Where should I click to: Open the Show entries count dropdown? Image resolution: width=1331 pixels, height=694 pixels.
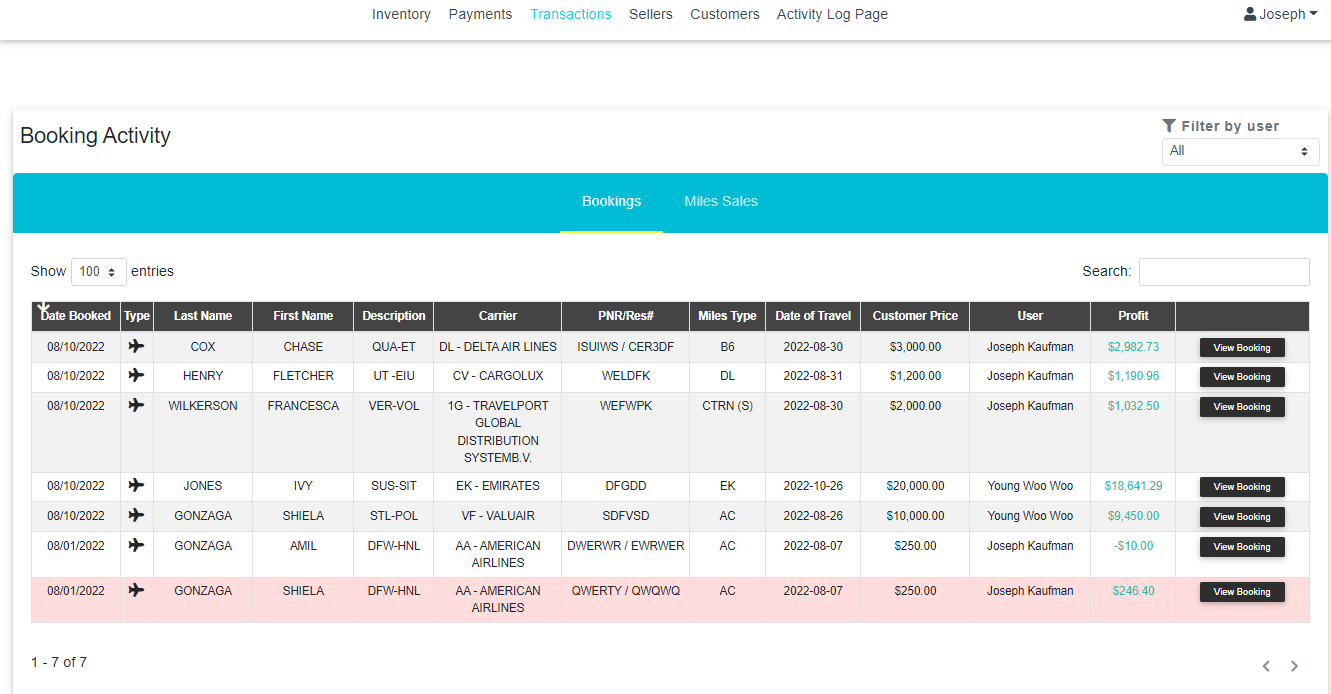99,272
